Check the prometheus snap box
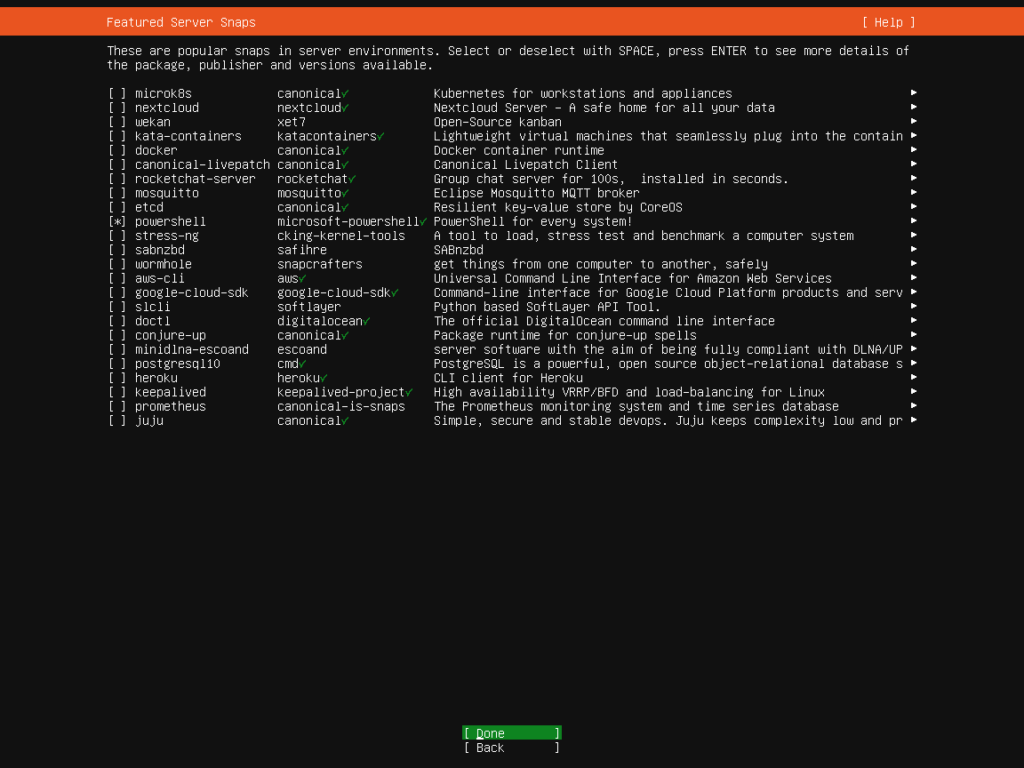The height and width of the screenshot is (768, 1024). click(118, 406)
